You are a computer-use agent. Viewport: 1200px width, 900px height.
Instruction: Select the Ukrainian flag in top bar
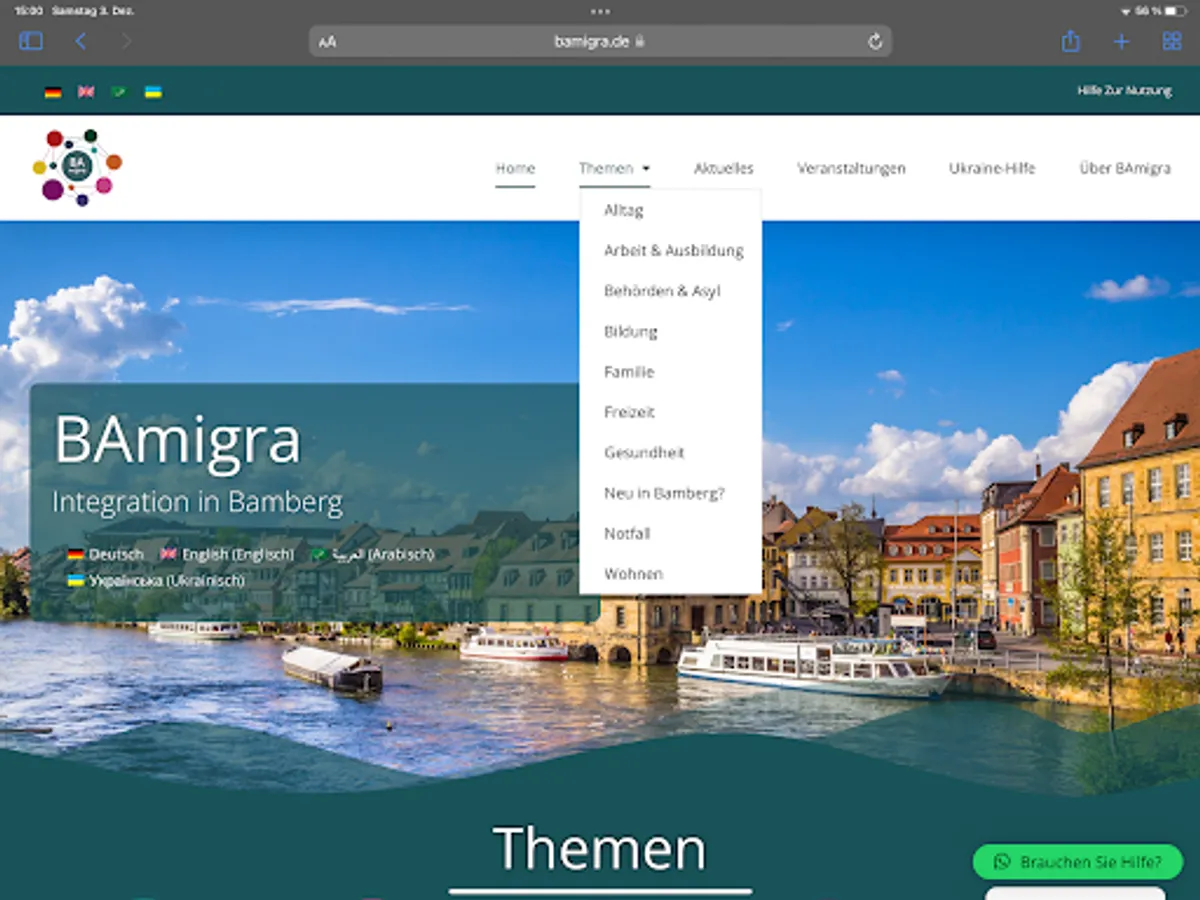click(153, 92)
